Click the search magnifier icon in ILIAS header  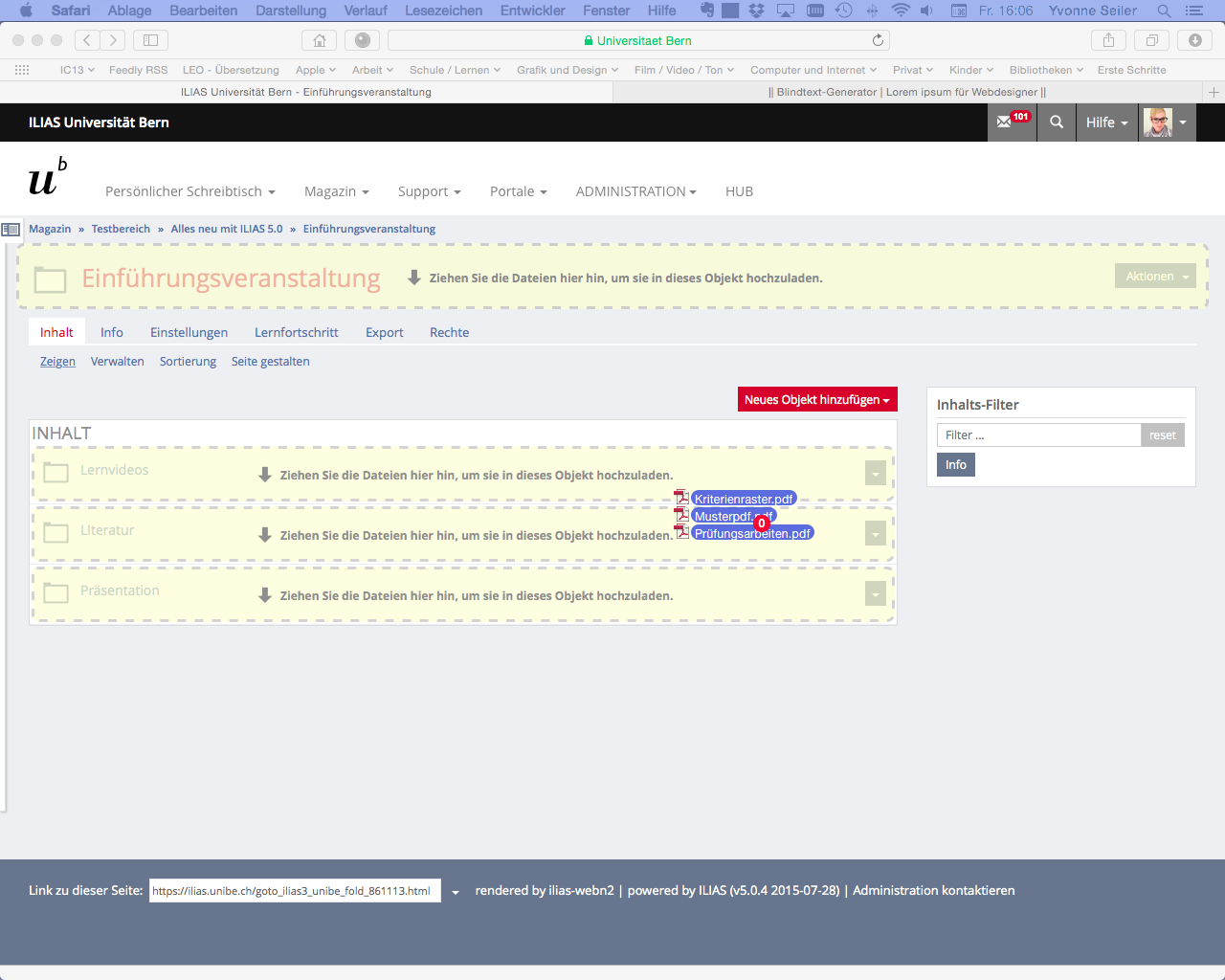(1057, 122)
